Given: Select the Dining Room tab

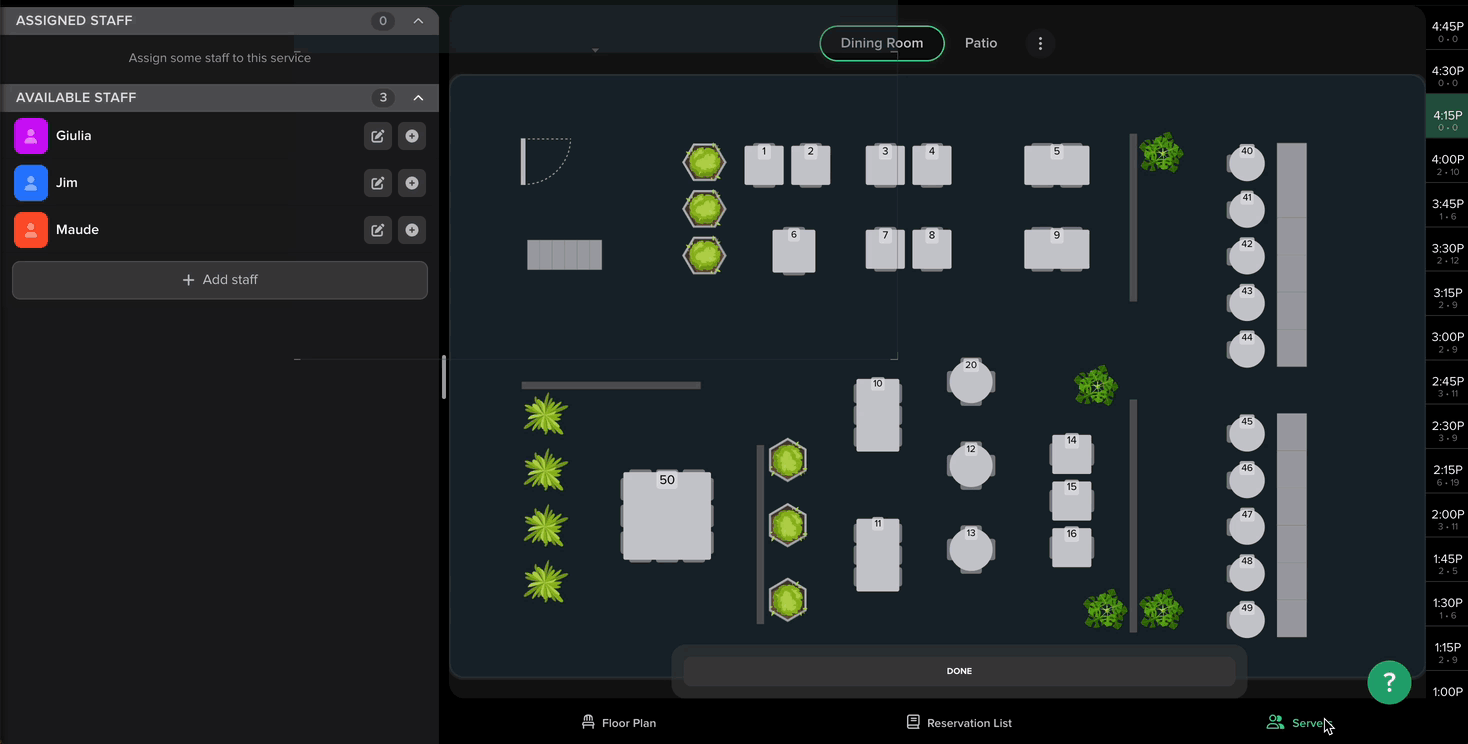Looking at the screenshot, I should pyautogui.click(x=881, y=44).
